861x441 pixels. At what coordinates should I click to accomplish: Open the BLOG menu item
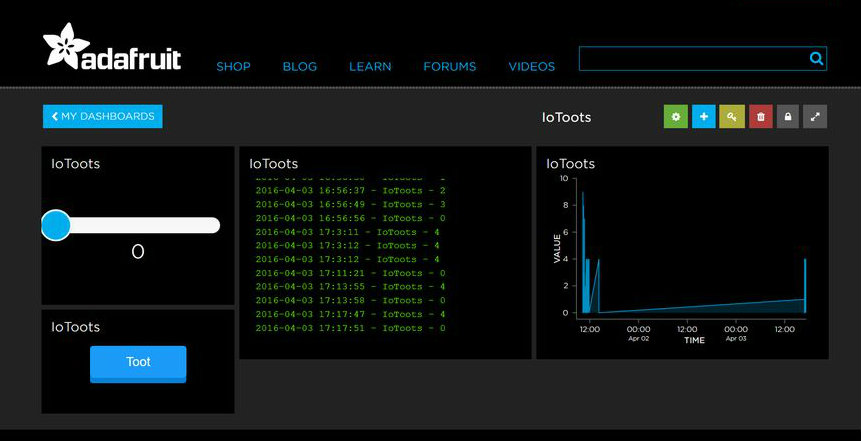pos(300,66)
